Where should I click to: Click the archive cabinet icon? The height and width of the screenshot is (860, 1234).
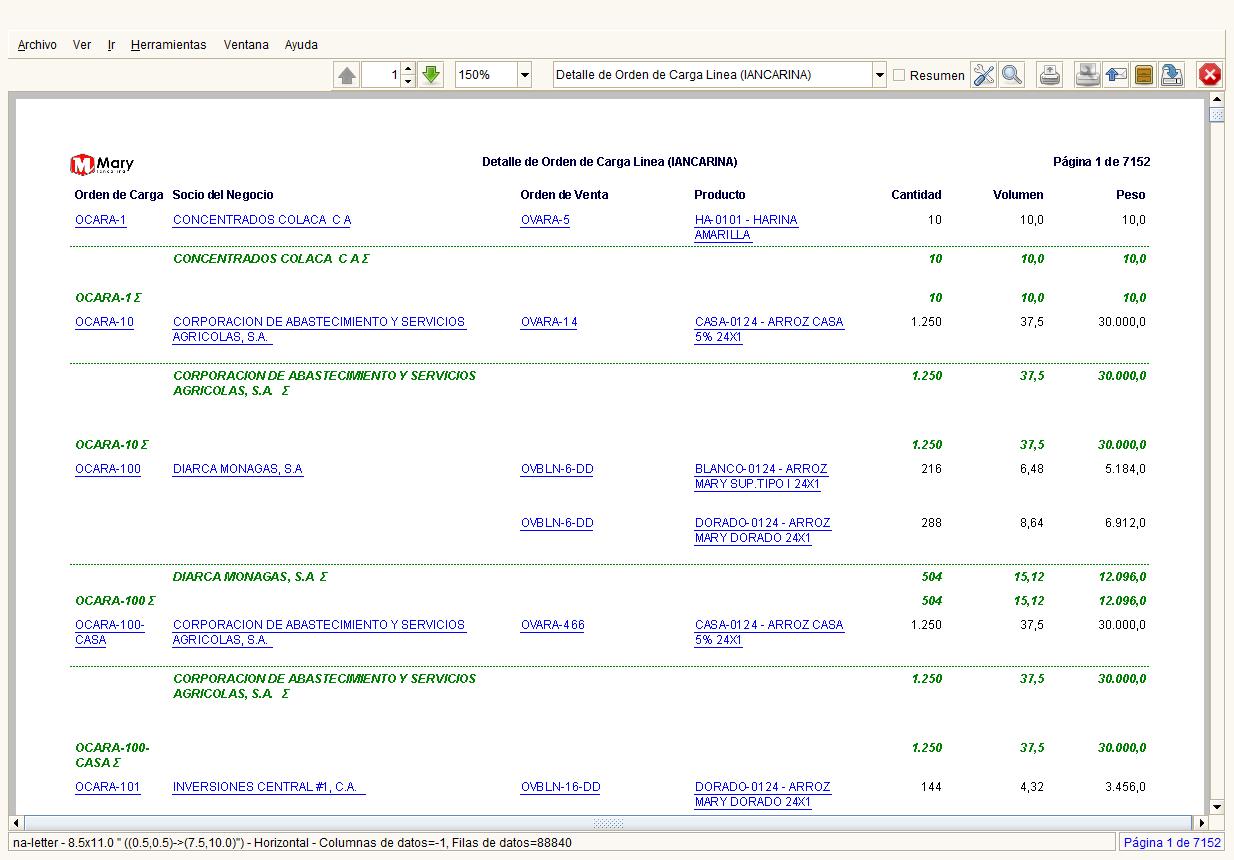pyautogui.click(x=1144, y=75)
